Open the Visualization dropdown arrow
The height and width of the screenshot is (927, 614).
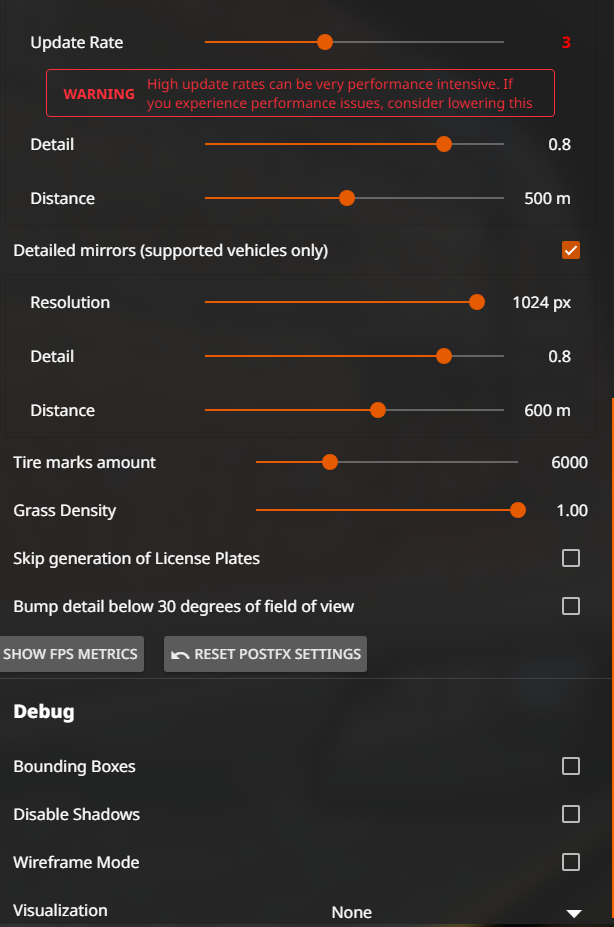coord(574,913)
